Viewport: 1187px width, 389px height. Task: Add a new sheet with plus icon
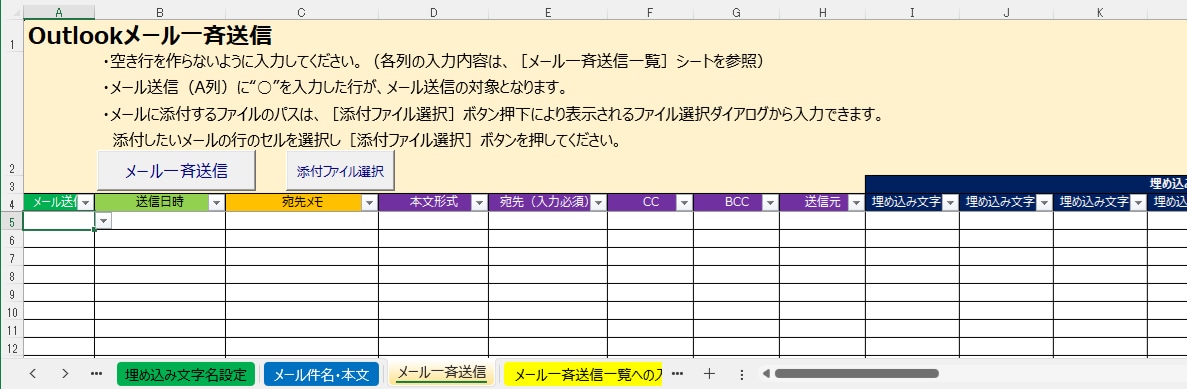pyautogui.click(x=709, y=373)
